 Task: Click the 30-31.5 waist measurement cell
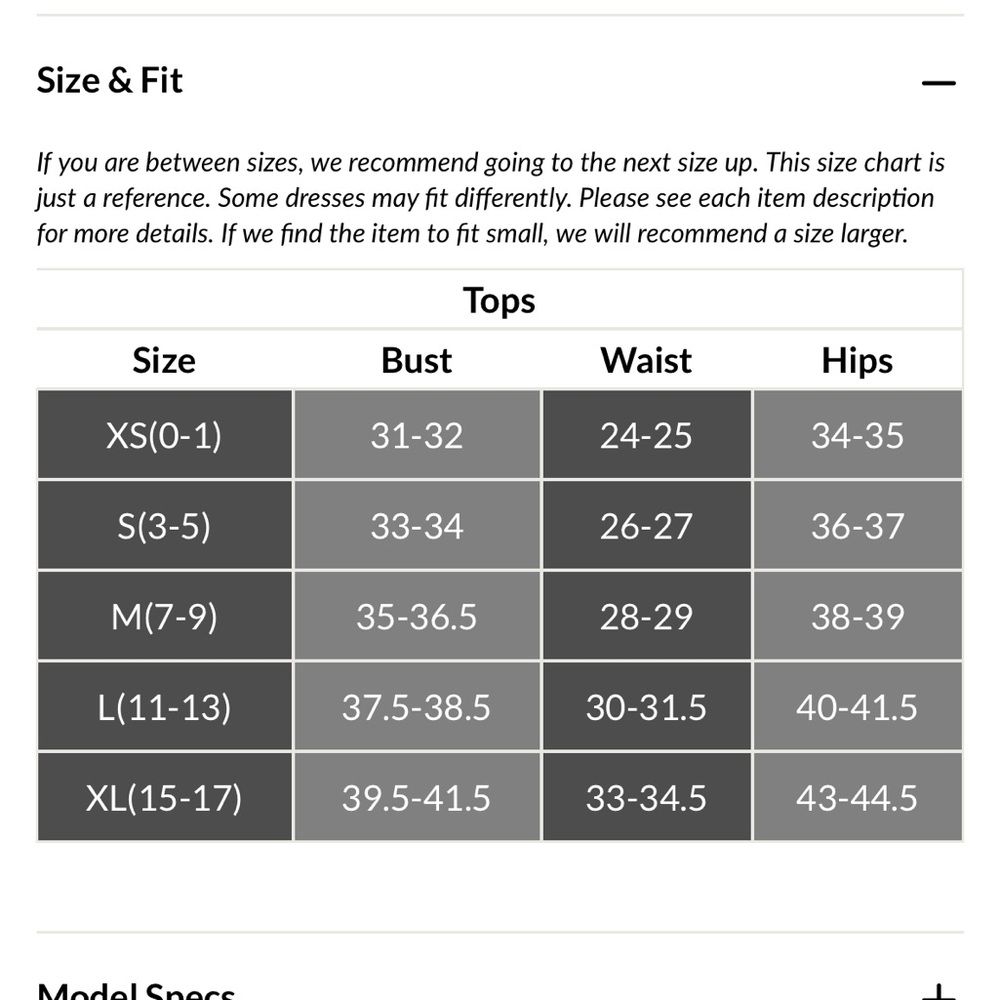click(x=647, y=707)
